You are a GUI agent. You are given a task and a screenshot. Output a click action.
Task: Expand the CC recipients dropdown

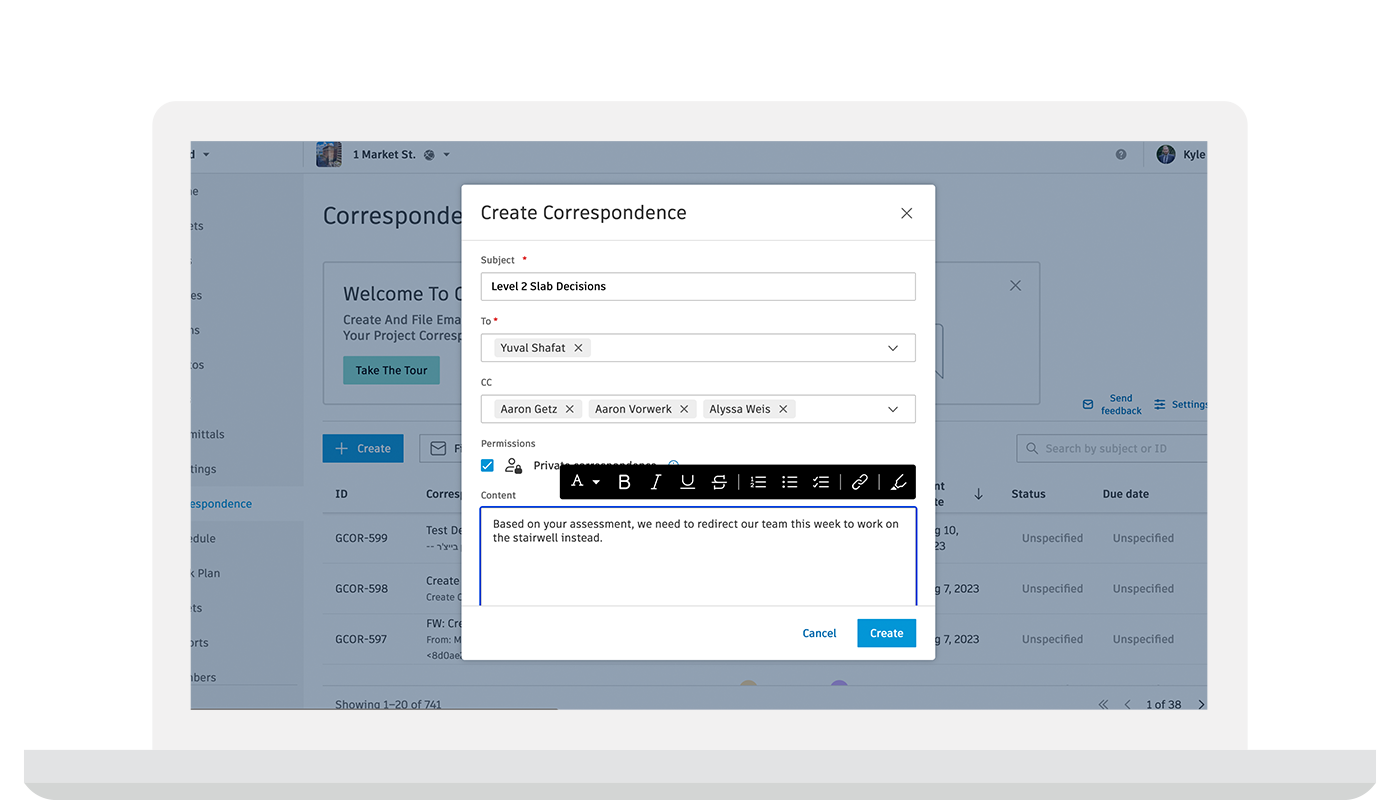[893, 409]
